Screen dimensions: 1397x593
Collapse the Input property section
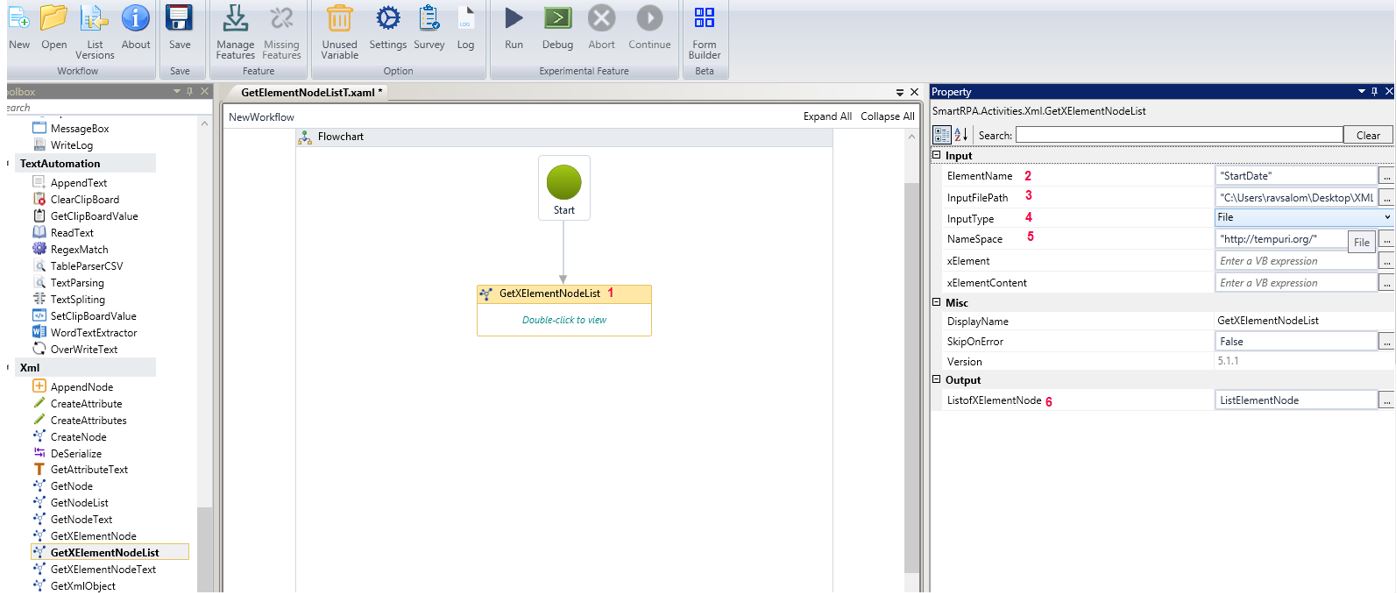pyautogui.click(x=936, y=156)
